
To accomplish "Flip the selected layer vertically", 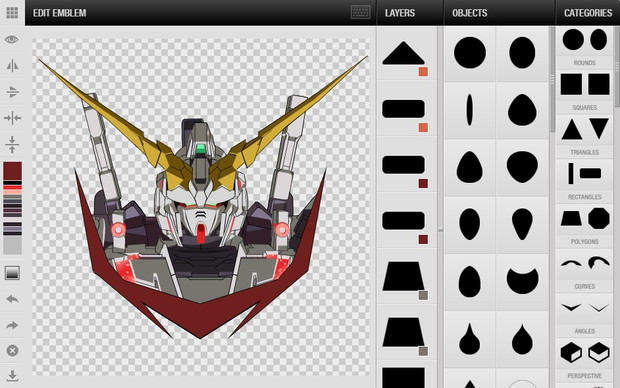I will pyautogui.click(x=12, y=92).
